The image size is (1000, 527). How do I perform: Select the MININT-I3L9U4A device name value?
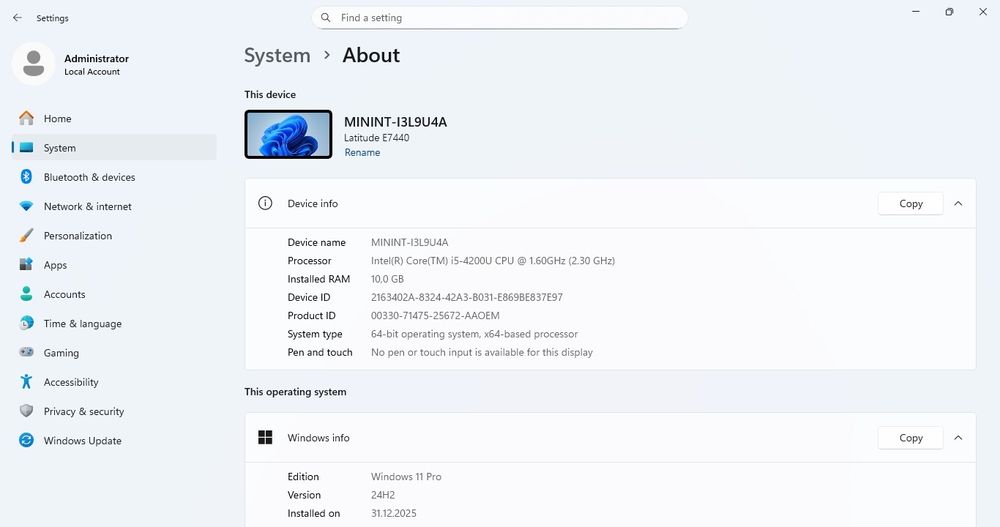pos(409,242)
